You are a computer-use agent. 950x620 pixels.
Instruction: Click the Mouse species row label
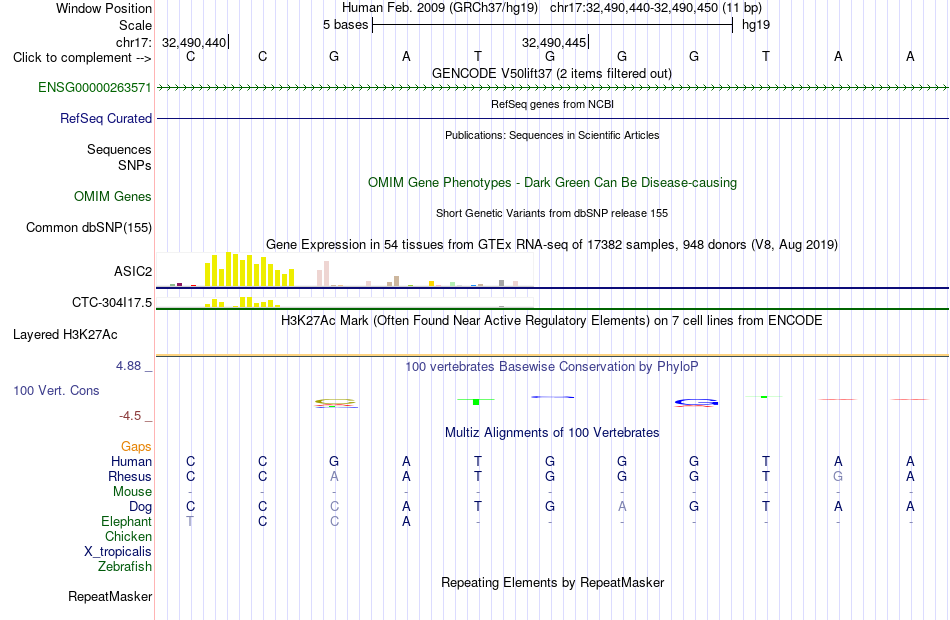pyautogui.click(x=132, y=492)
